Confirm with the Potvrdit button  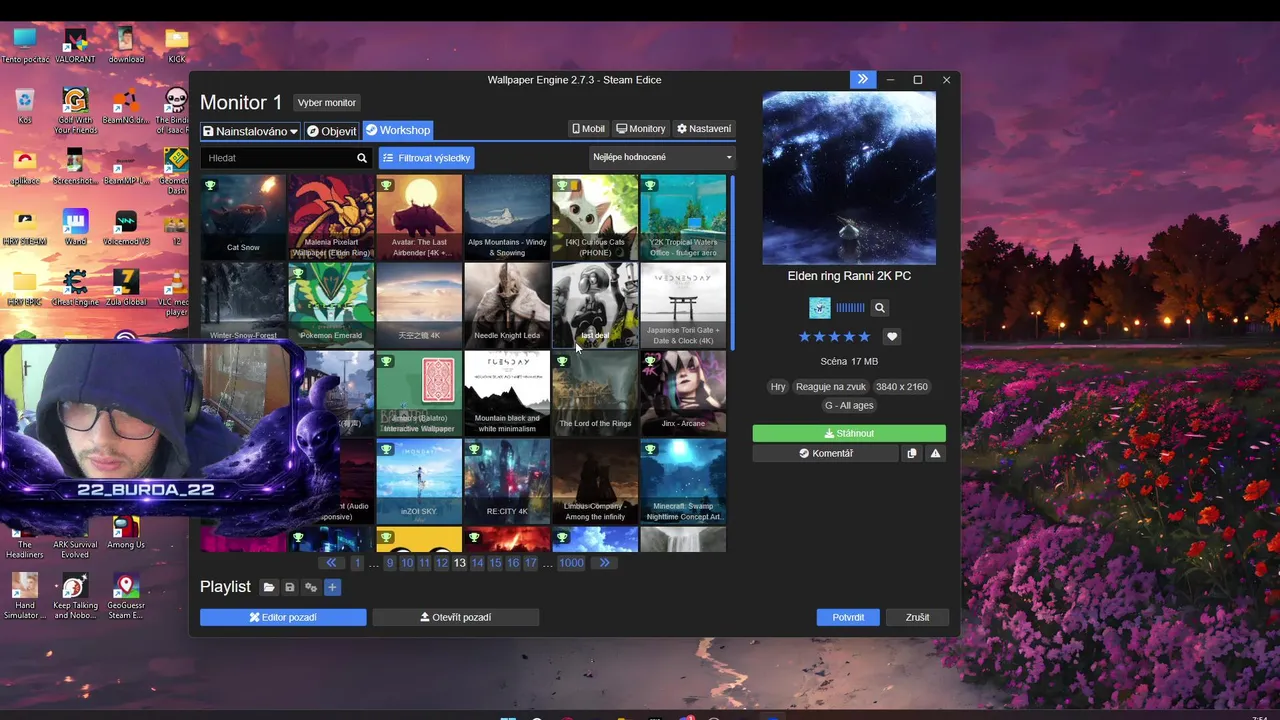pyautogui.click(x=848, y=618)
